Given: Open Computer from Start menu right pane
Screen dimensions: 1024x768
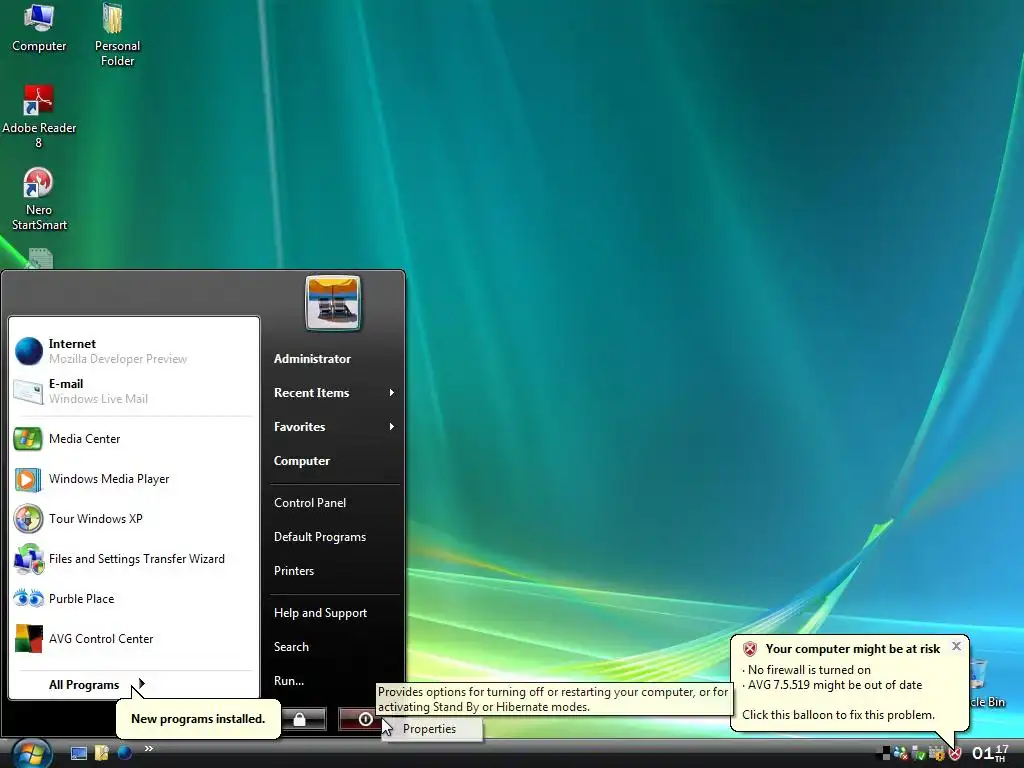Looking at the screenshot, I should coord(334,460).
